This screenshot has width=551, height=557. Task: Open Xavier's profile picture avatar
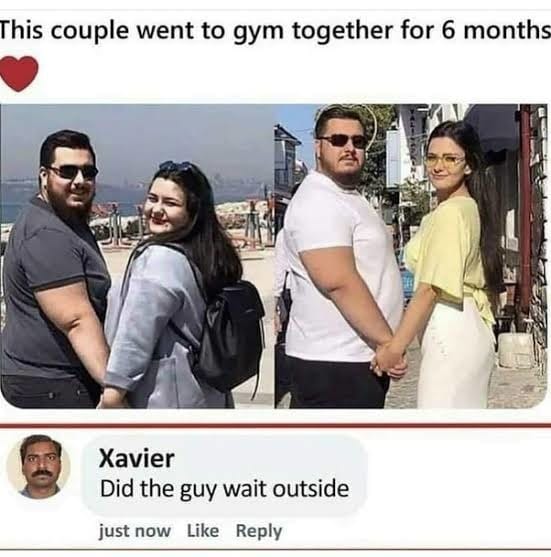pyautogui.click(x=39, y=467)
